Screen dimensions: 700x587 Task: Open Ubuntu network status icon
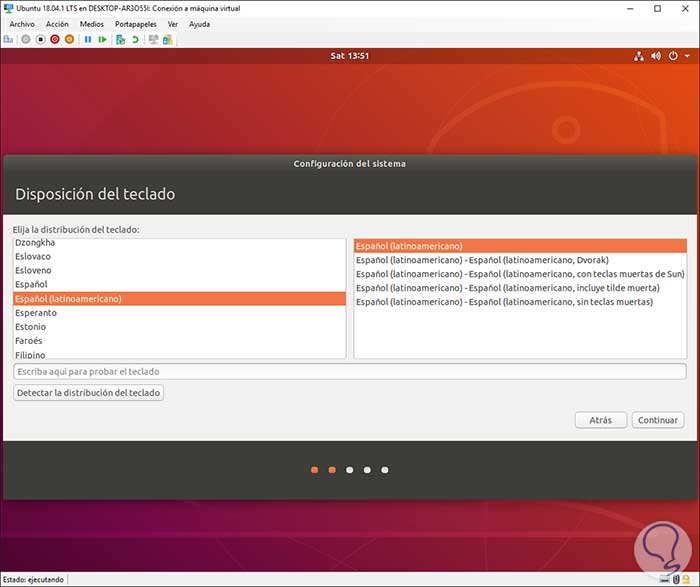[639, 56]
